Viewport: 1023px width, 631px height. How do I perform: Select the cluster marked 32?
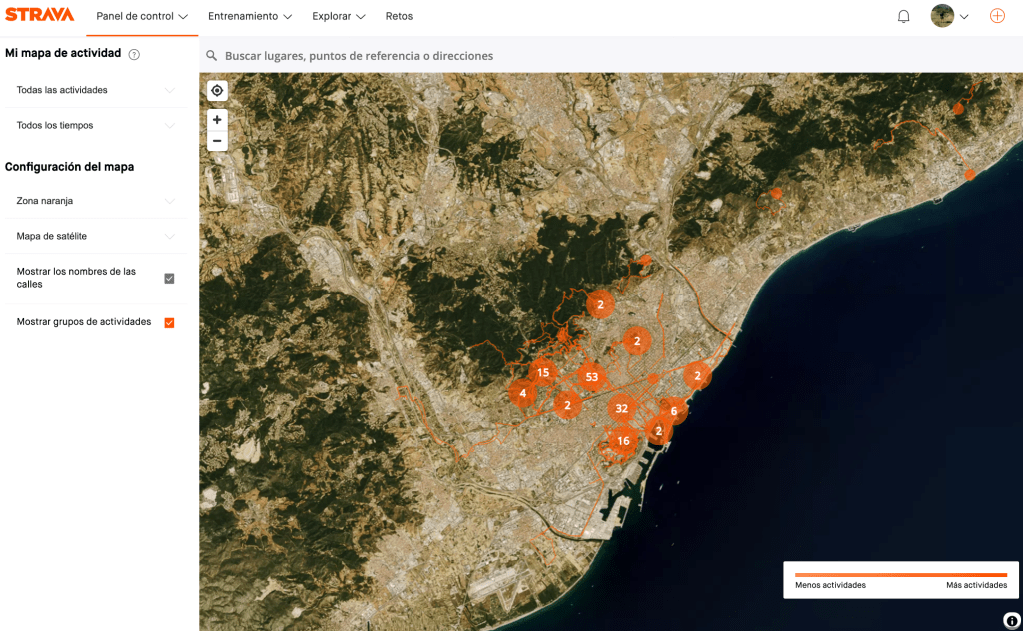coord(621,408)
